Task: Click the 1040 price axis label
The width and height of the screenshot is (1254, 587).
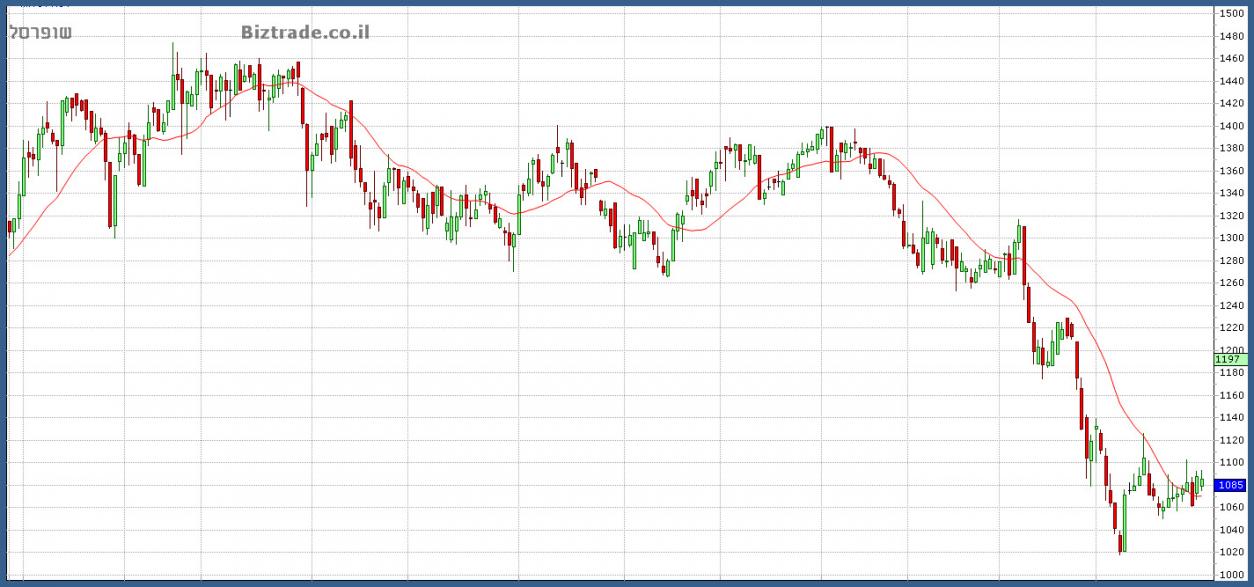Action: point(1230,530)
